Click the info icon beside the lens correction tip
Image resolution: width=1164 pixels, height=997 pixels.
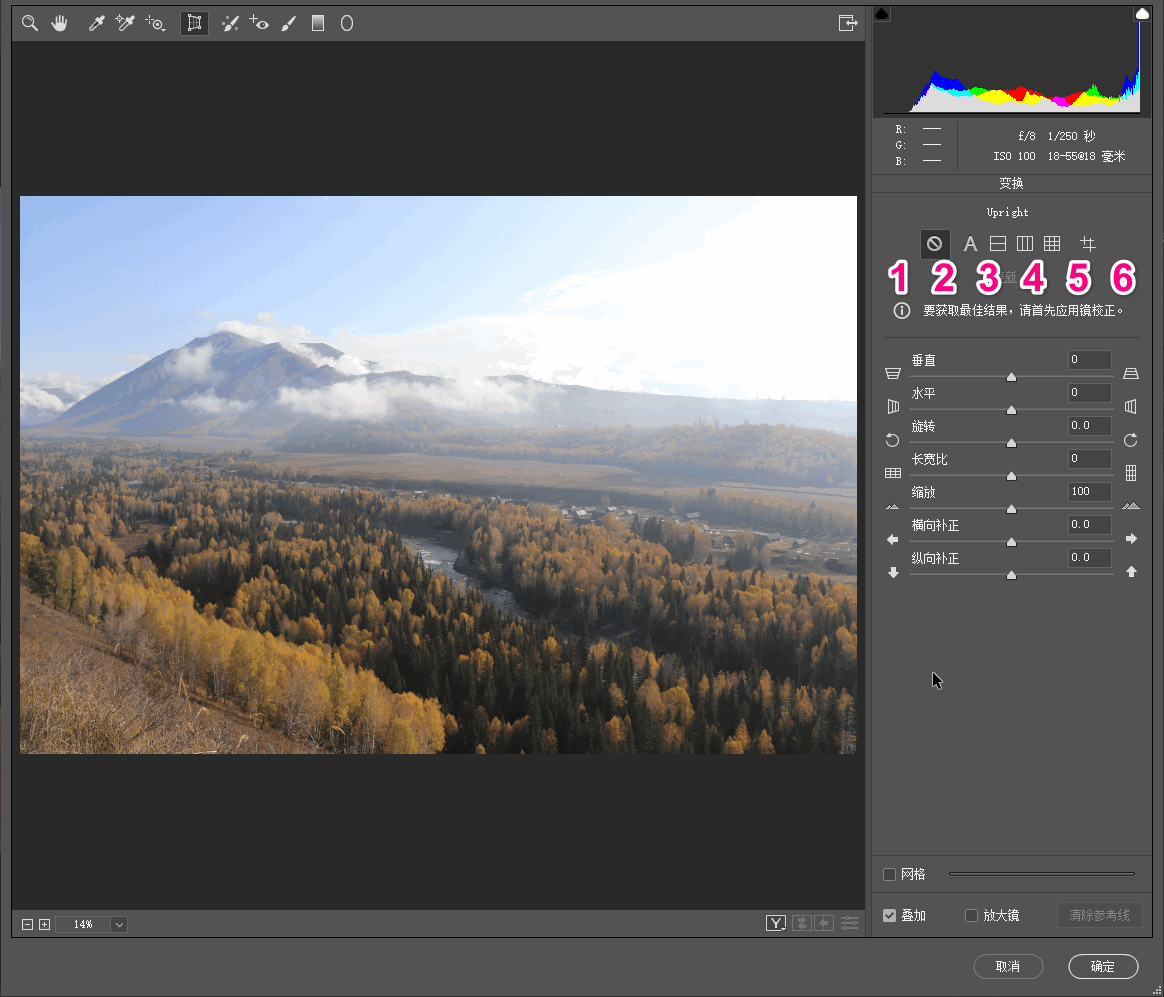click(902, 310)
